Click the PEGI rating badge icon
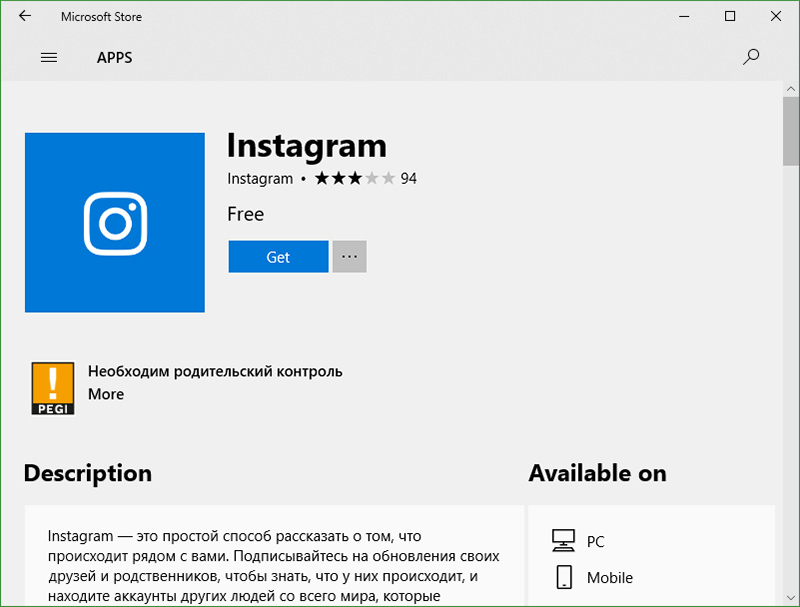This screenshot has width=800, height=607. 52,388
